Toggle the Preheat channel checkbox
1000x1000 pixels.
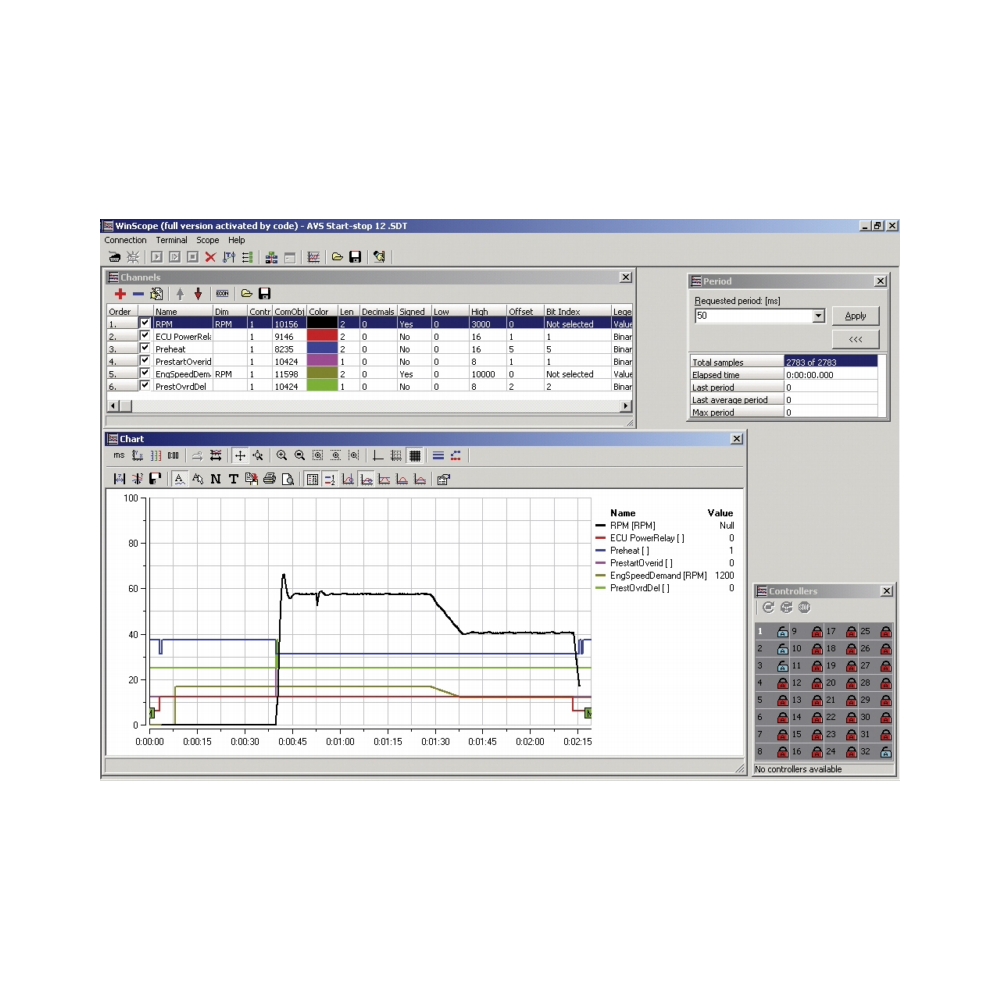click(145, 349)
